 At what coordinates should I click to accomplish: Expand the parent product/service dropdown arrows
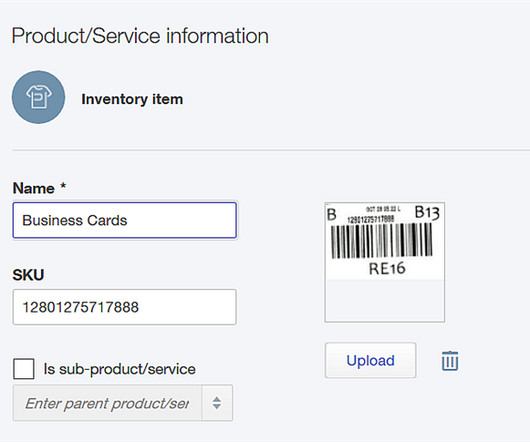[x=217, y=403]
